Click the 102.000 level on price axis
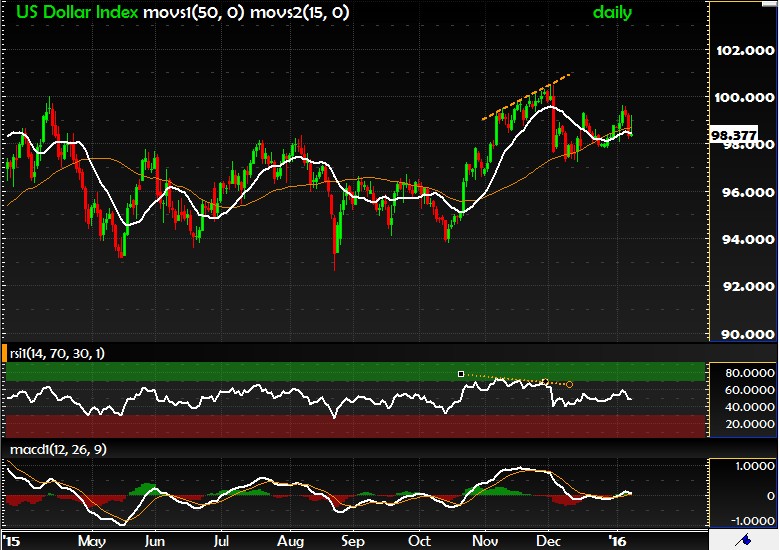This screenshot has width=780, height=550. pos(744,50)
